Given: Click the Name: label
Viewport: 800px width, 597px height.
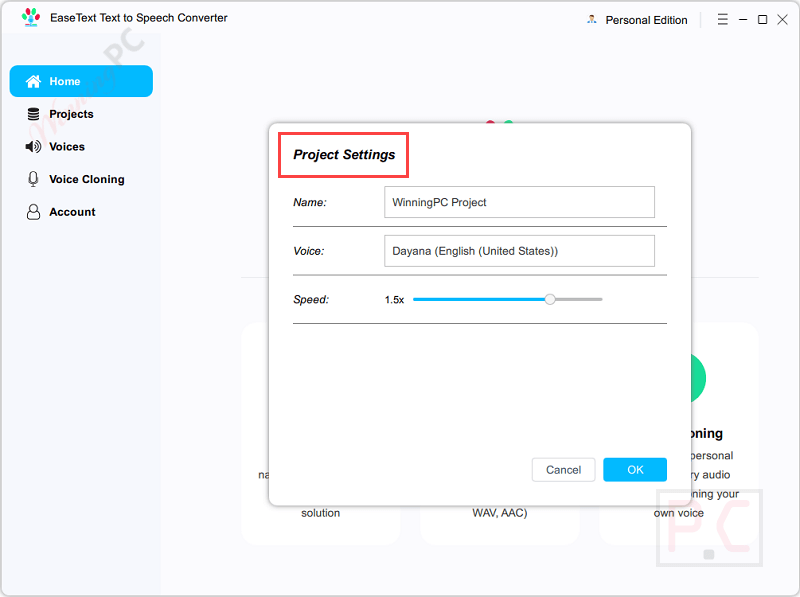Looking at the screenshot, I should pyautogui.click(x=310, y=203).
